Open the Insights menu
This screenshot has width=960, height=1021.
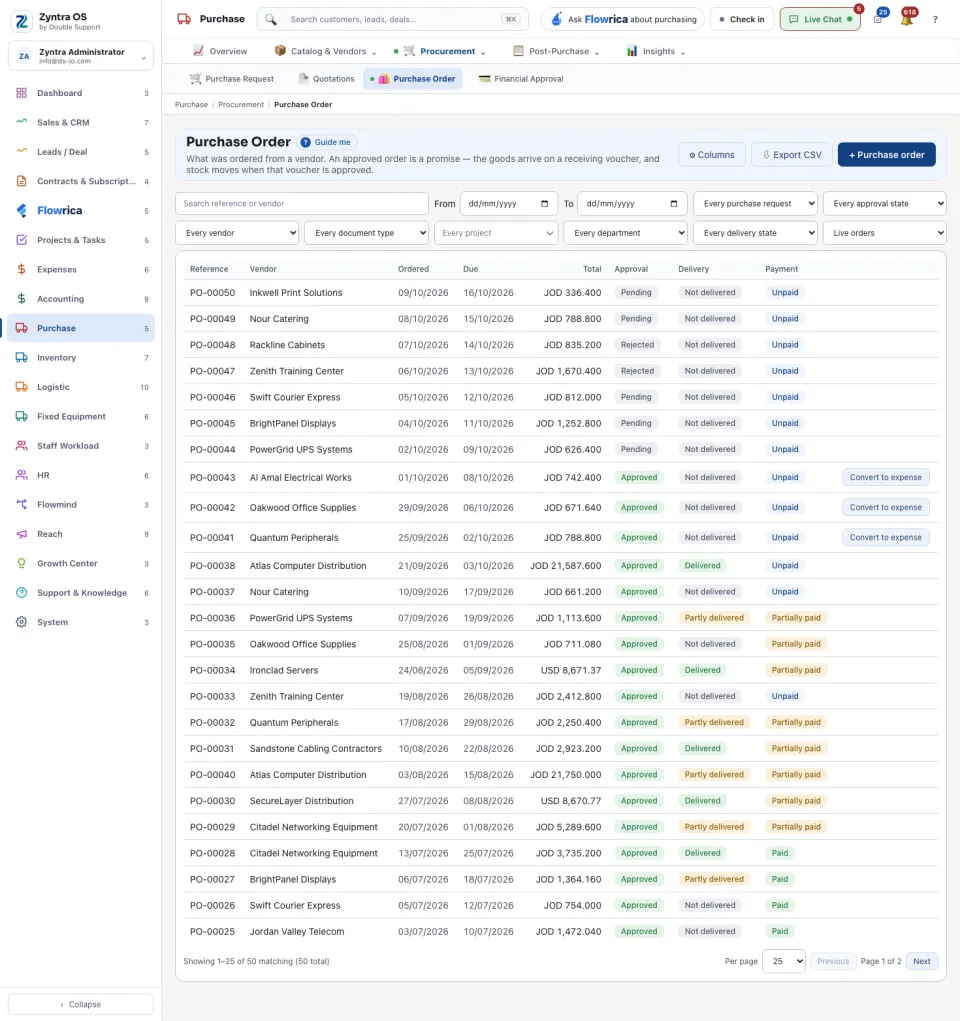tap(655, 51)
